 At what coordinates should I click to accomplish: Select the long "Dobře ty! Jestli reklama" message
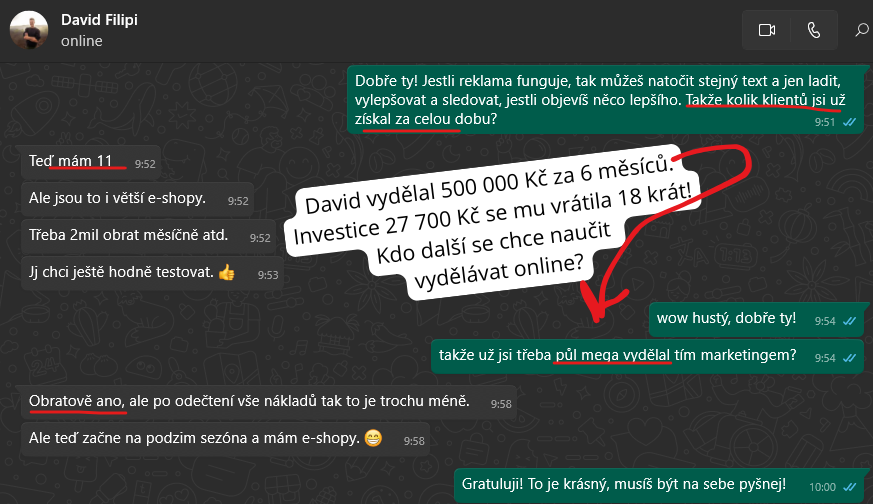click(605, 100)
